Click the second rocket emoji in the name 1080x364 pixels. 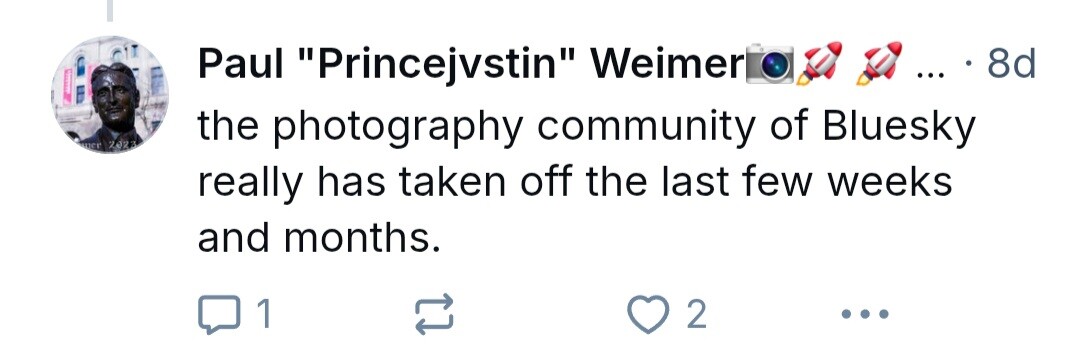(x=880, y=64)
